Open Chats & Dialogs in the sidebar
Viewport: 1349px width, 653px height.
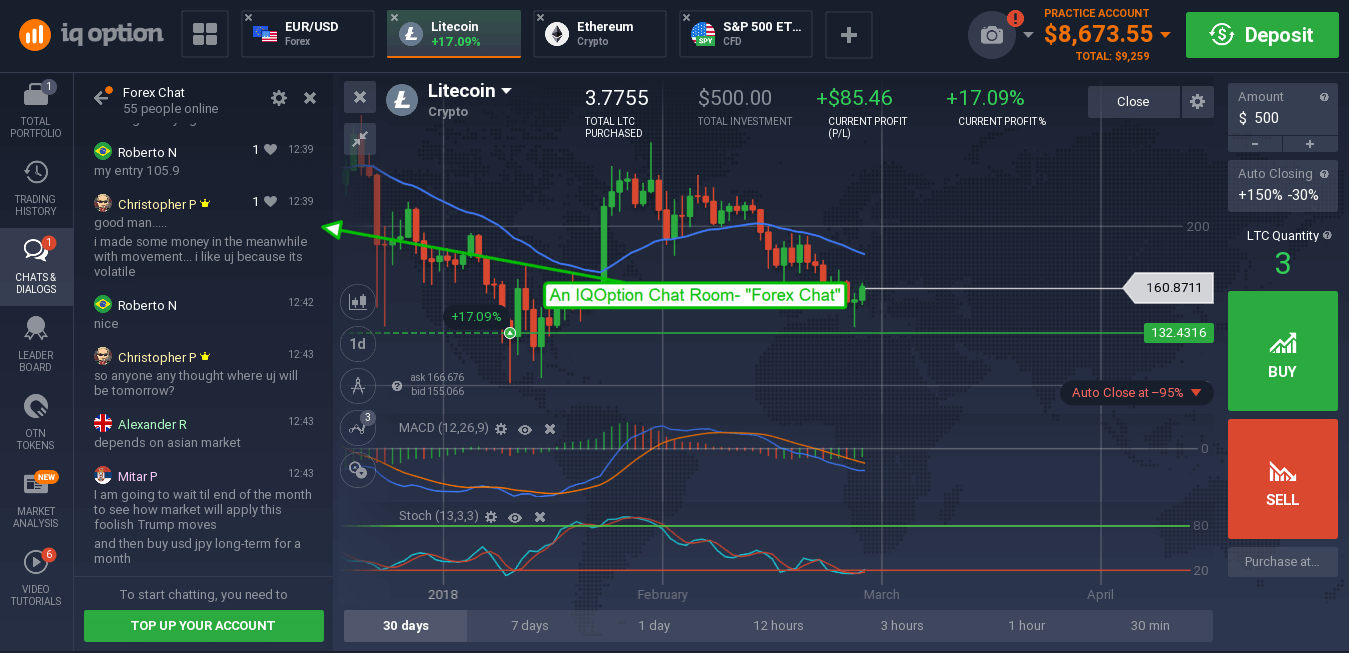pos(36,266)
